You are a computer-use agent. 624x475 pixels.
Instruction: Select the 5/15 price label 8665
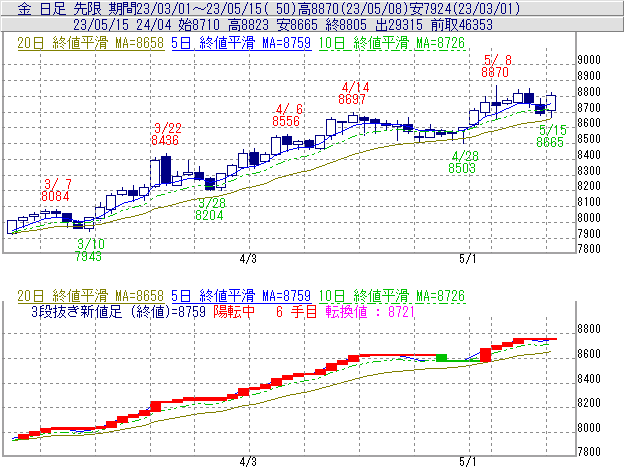point(550,143)
